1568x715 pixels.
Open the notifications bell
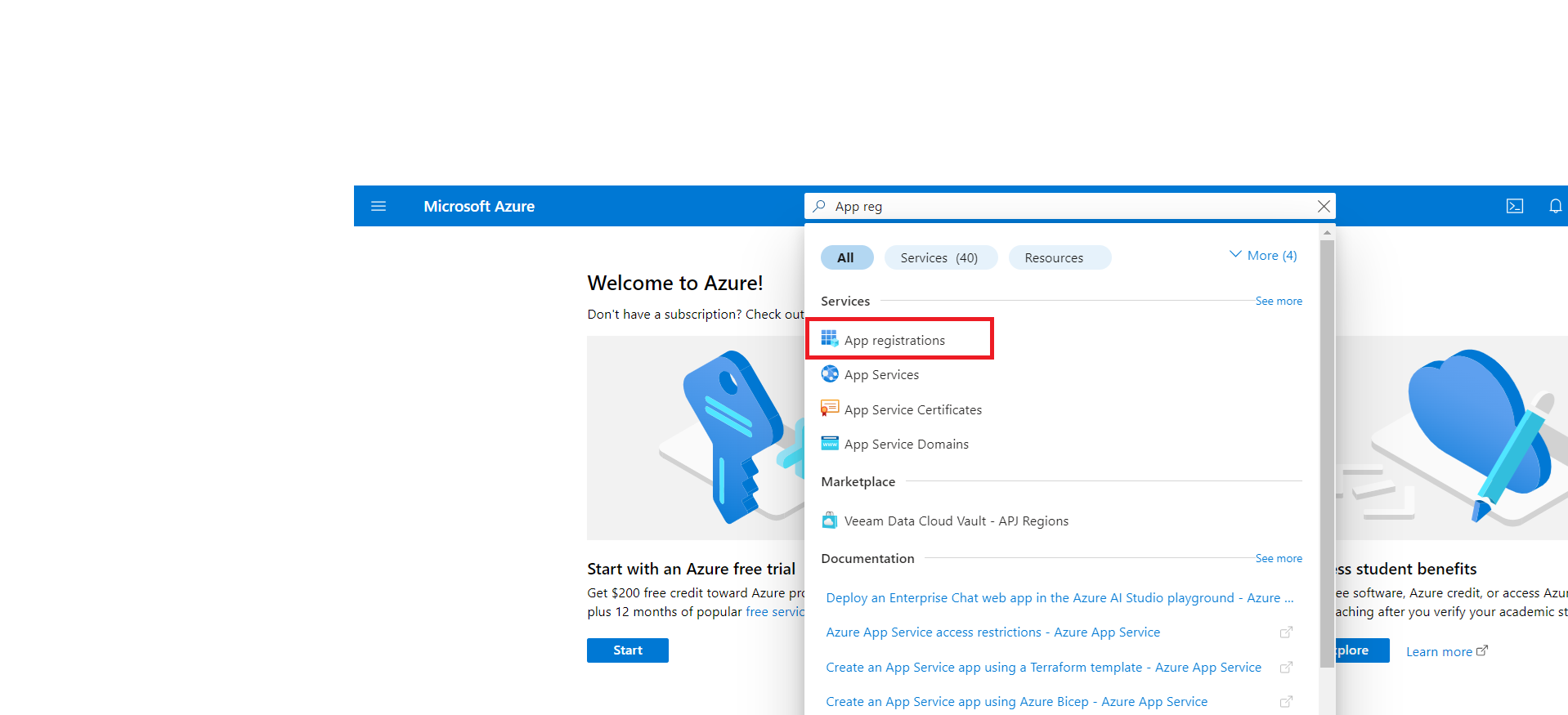(x=1555, y=206)
